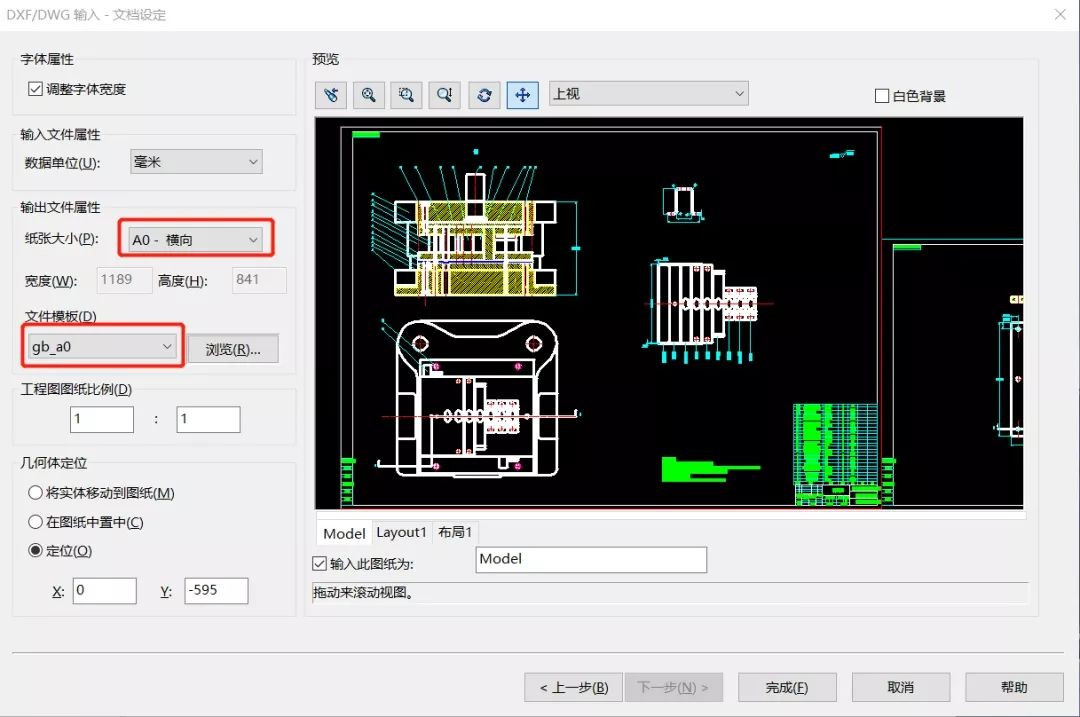1080x717 pixels.
Task: Click the 浏览 browse button
Action: [233, 349]
